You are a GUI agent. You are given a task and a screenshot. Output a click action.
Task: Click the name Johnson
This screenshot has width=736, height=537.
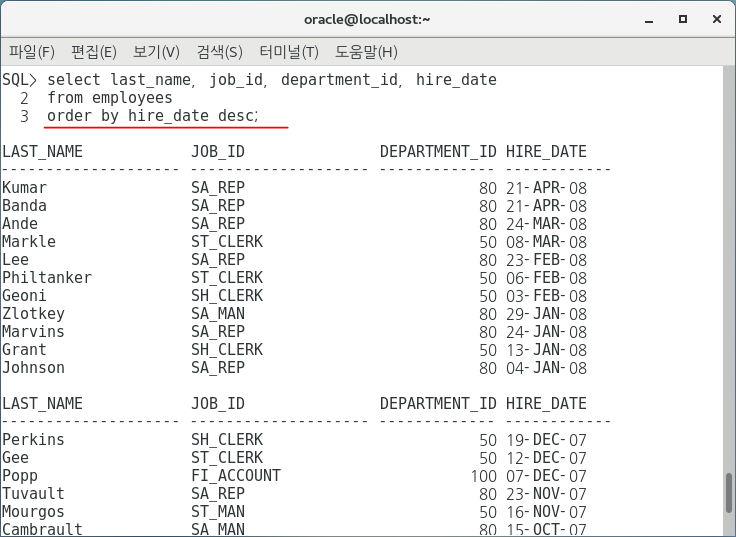click(33, 368)
